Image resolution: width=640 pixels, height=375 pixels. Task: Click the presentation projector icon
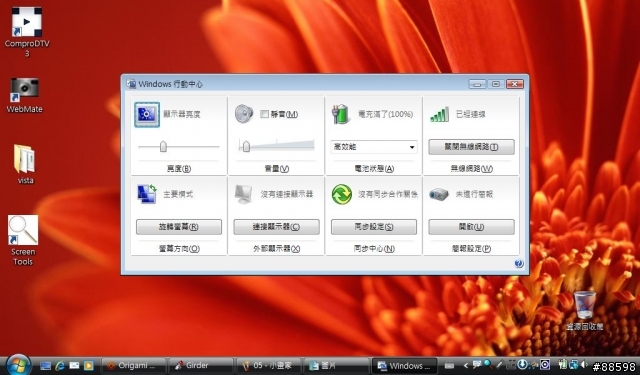tap(439, 195)
